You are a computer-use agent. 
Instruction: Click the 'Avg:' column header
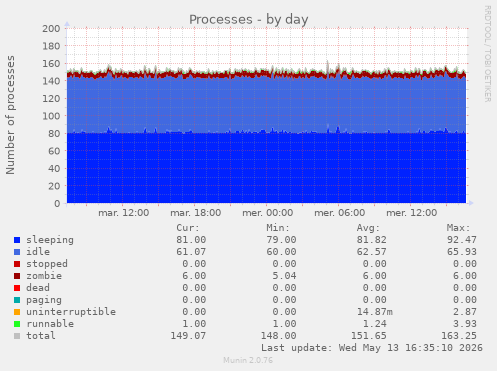(x=368, y=228)
